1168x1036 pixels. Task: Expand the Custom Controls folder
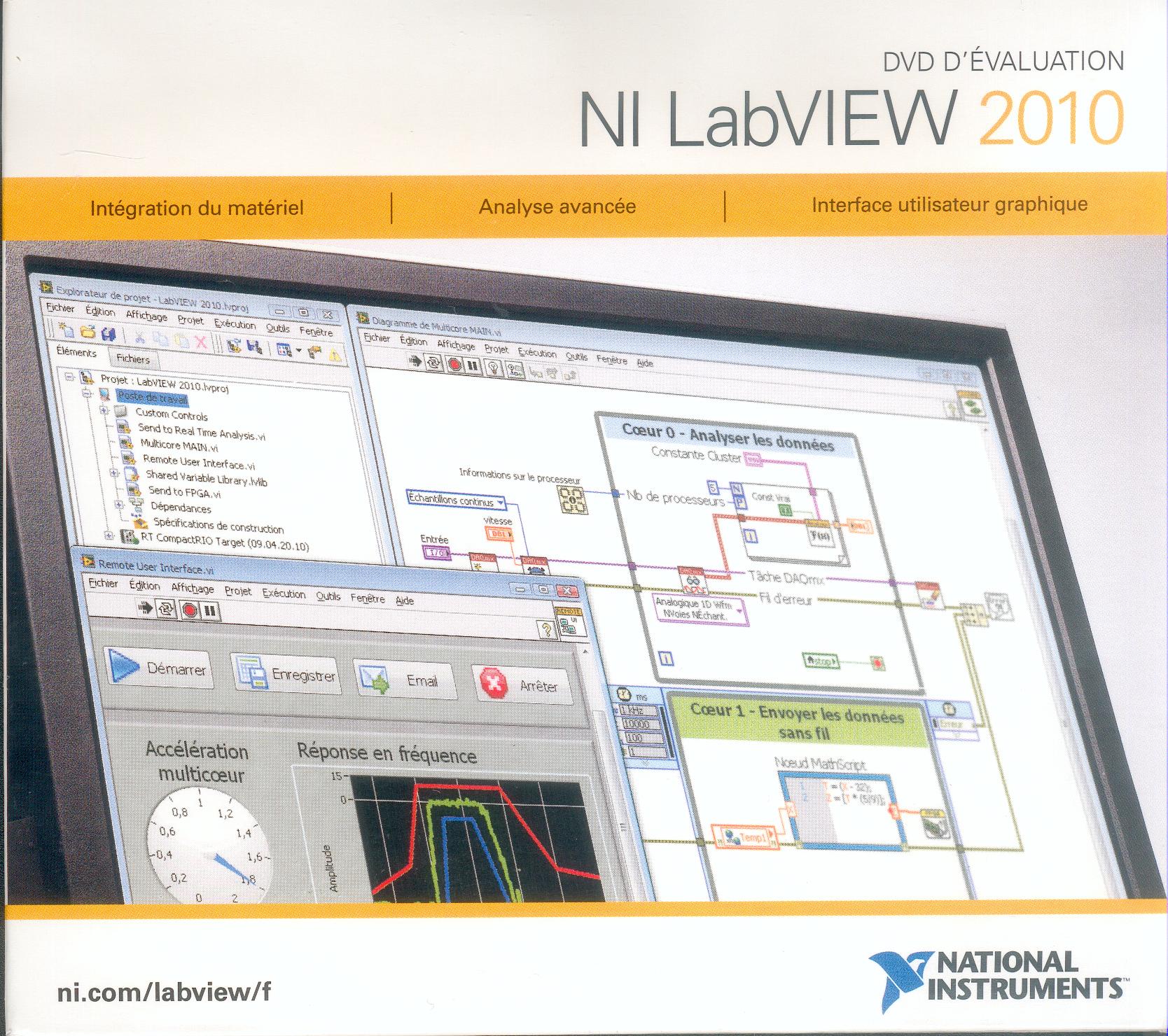coord(104,410)
